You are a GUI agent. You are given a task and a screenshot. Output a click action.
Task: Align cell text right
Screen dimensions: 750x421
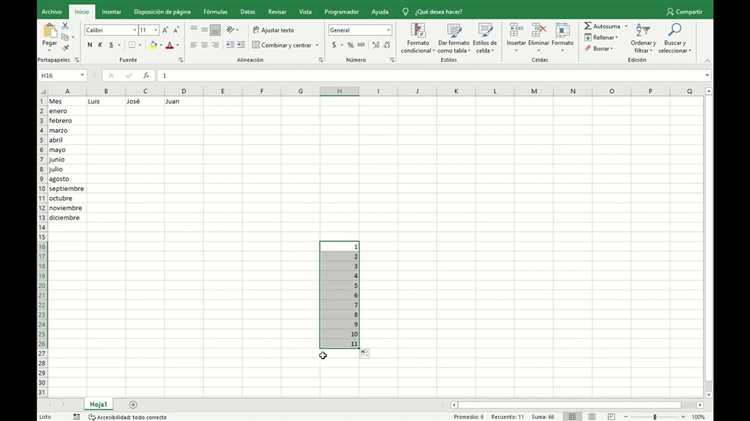click(215, 45)
